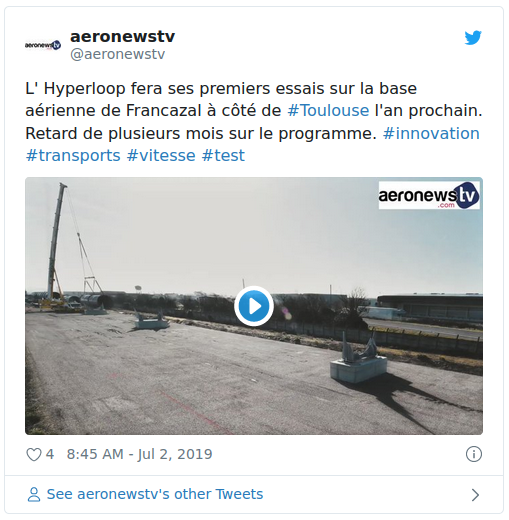The image size is (509, 520).
Task: Like the tweet with heart icon
Action: click(34, 454)
